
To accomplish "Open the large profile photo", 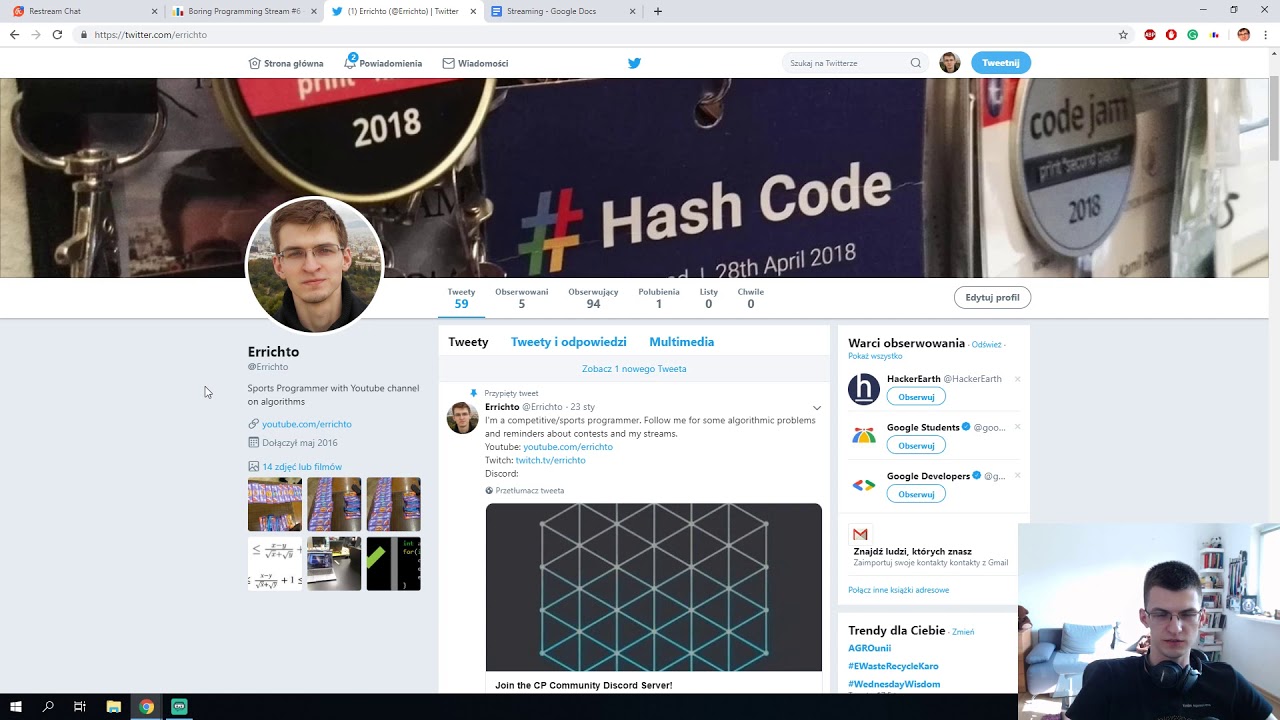I will click(314, 265).
